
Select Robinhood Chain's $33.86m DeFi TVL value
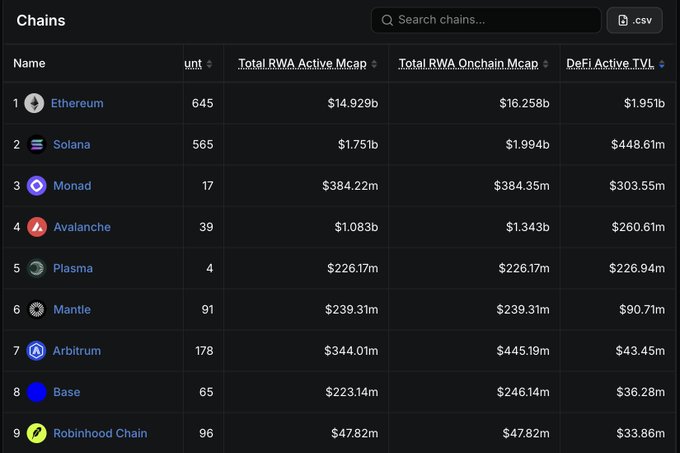click(641, 433)
